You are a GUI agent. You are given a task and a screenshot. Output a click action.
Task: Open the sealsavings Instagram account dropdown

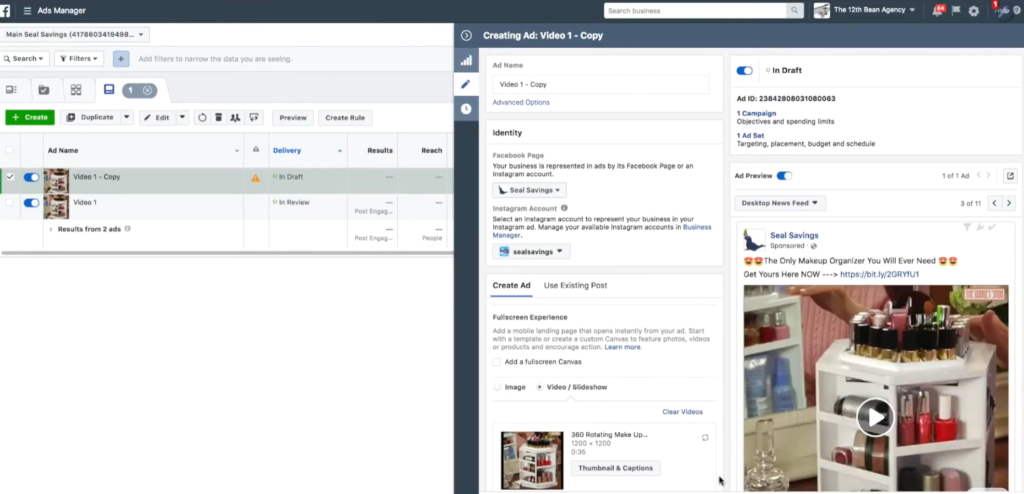[x=531, y=252]
